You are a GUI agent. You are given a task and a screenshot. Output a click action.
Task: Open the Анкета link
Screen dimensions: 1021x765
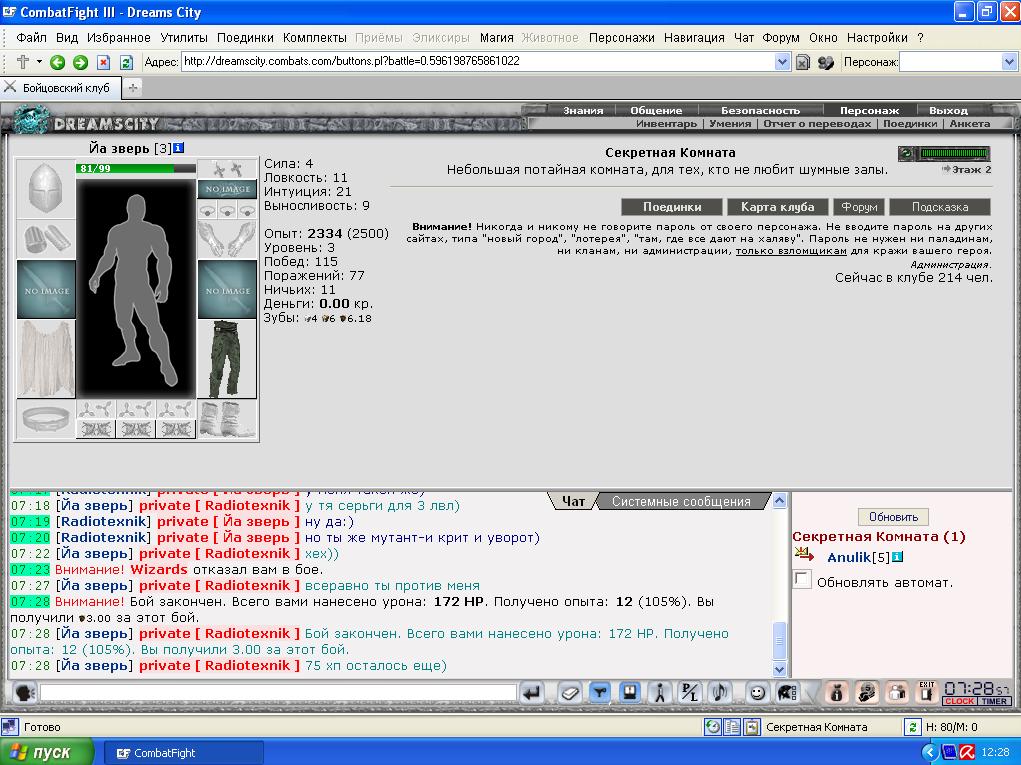pyautogui.click(x=970, y=124)
